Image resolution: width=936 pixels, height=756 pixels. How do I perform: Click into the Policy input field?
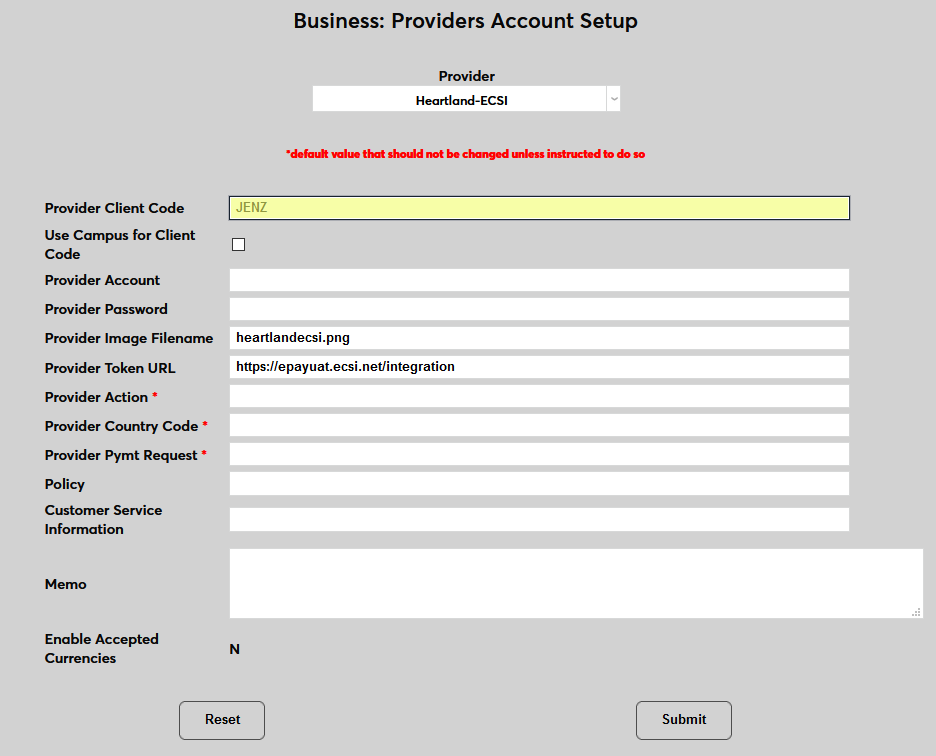(x=539, y=484)
